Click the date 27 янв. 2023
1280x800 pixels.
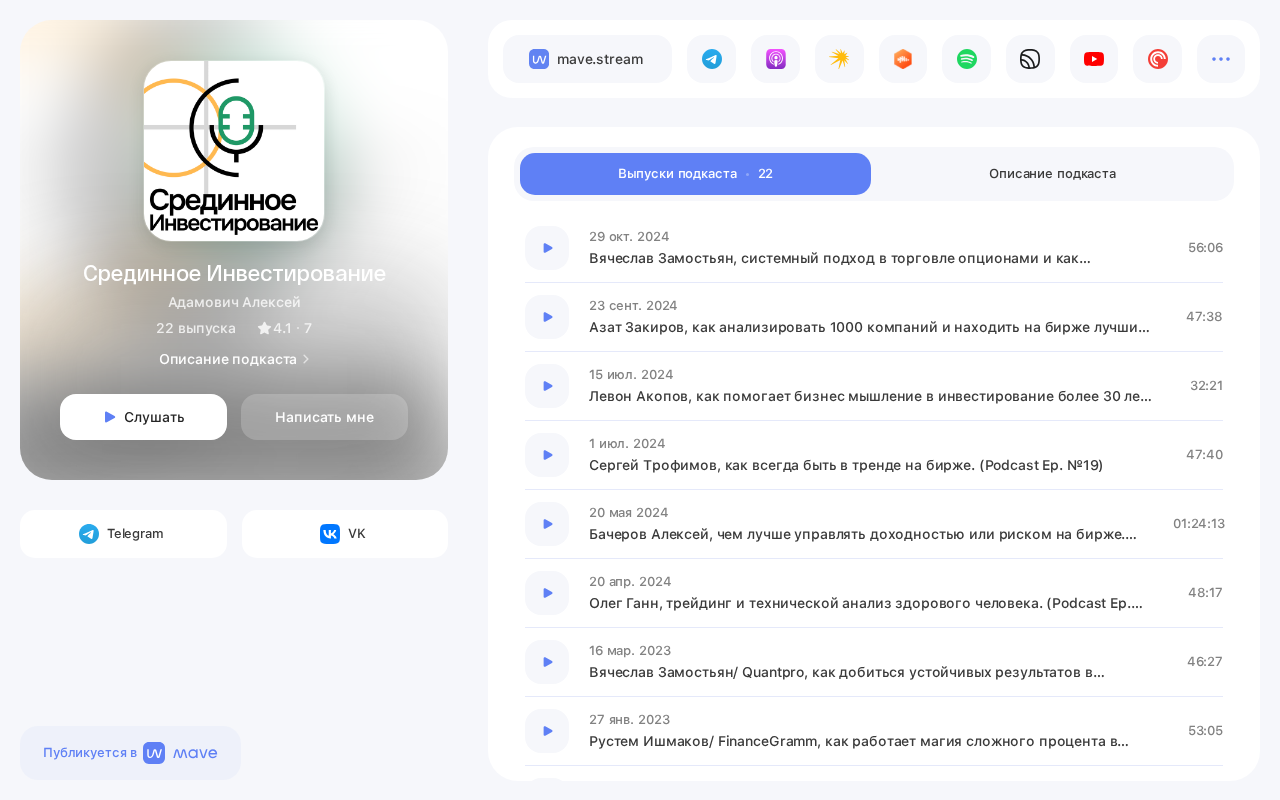629,720
